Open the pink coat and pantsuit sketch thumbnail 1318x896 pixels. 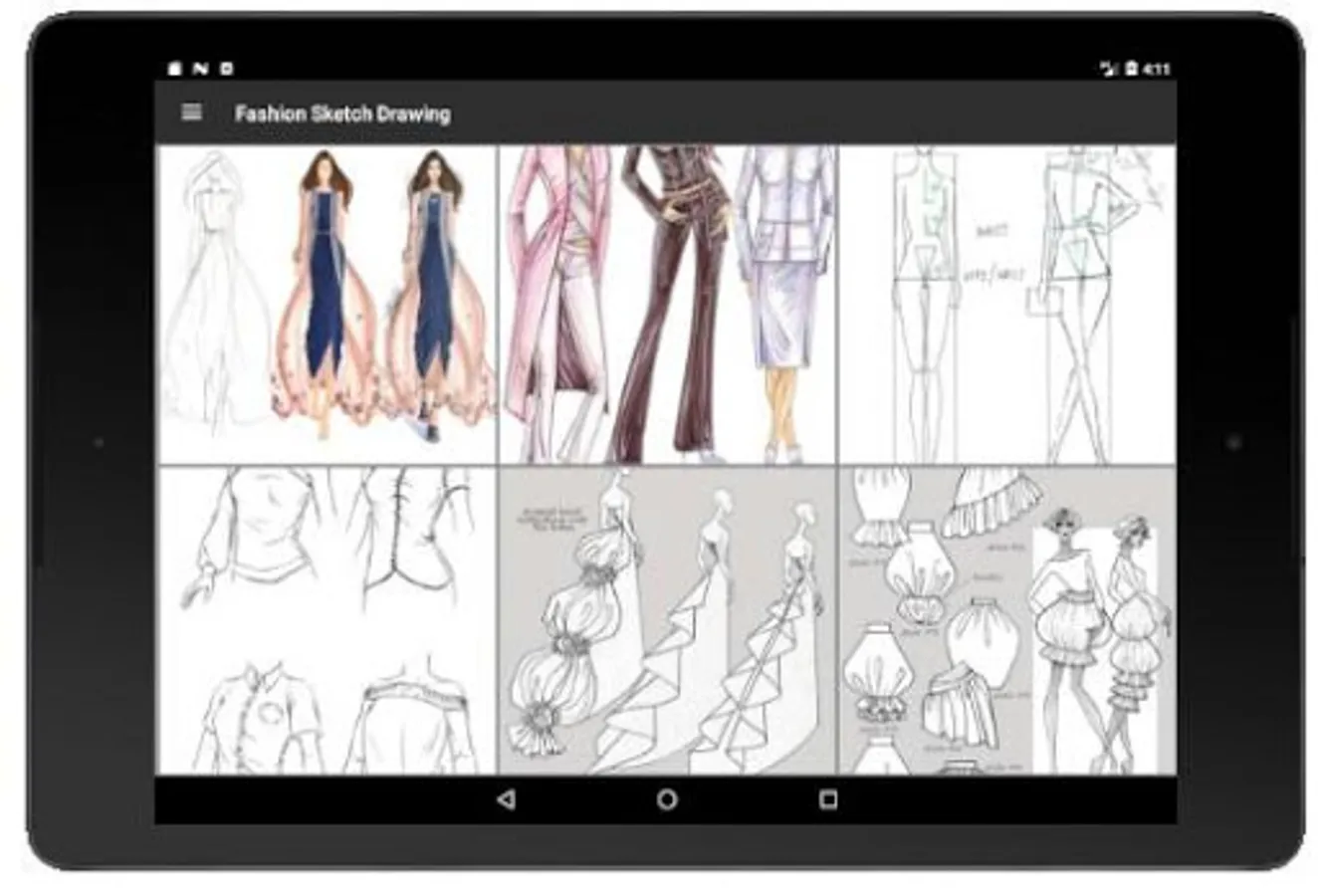click(667, 304)
